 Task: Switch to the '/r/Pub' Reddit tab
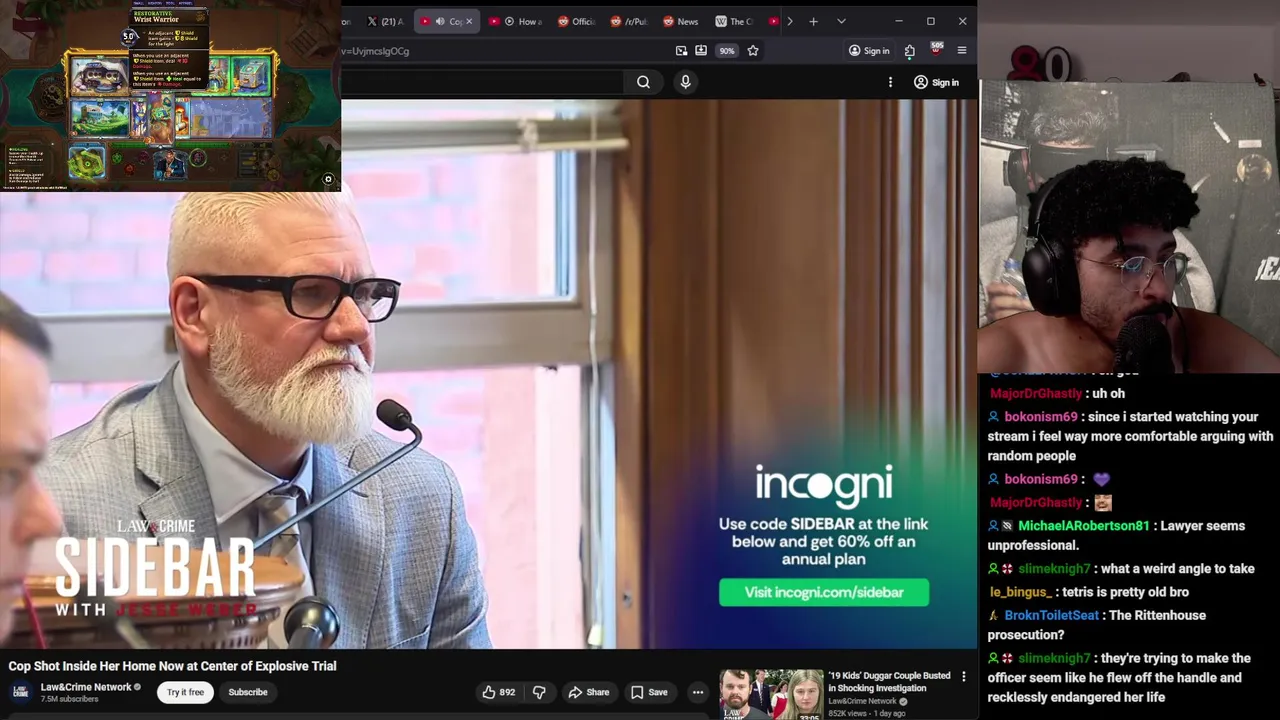[x=630, y=21]
